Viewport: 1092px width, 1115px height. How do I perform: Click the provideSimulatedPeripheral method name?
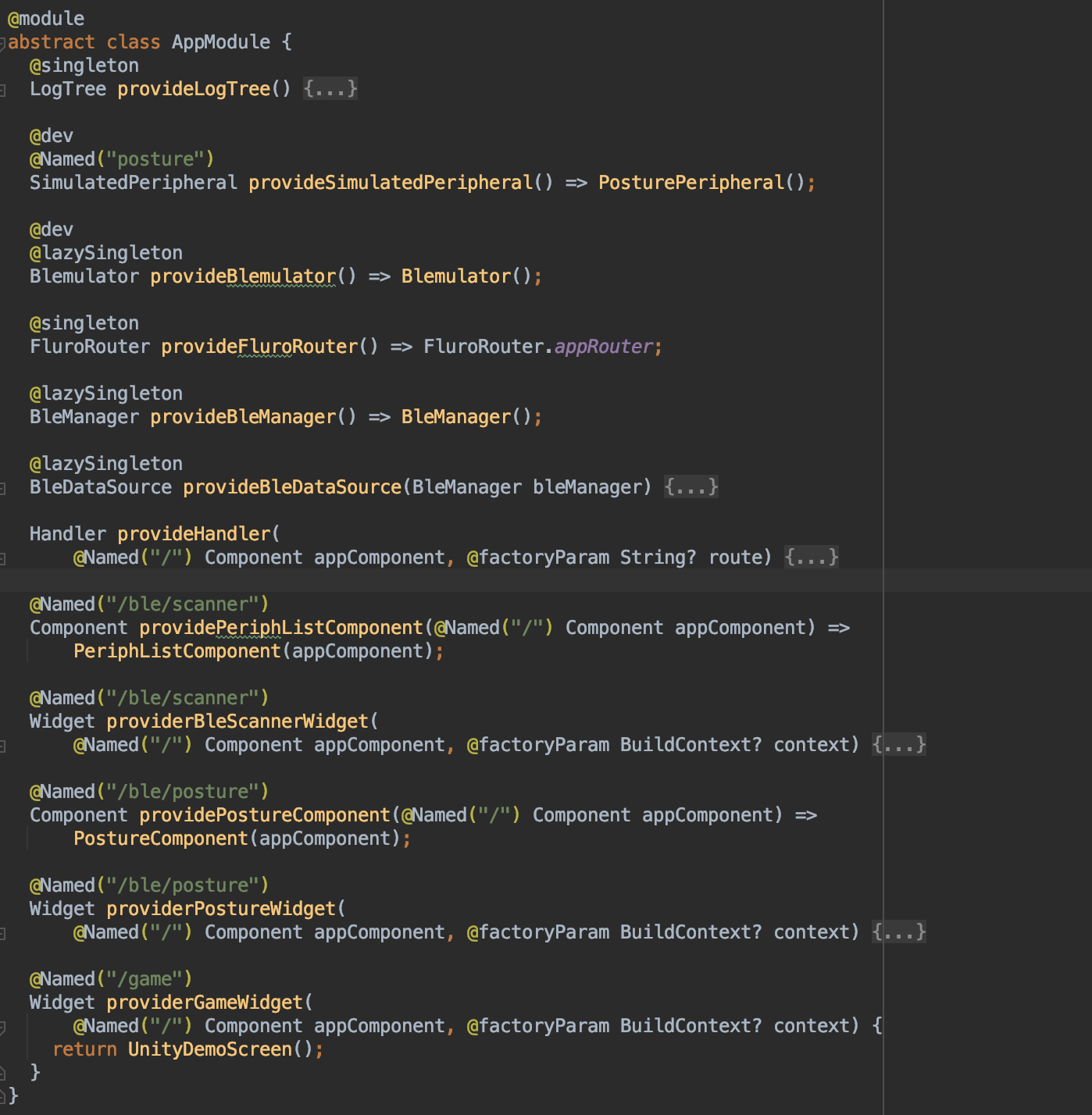(391, 183)
